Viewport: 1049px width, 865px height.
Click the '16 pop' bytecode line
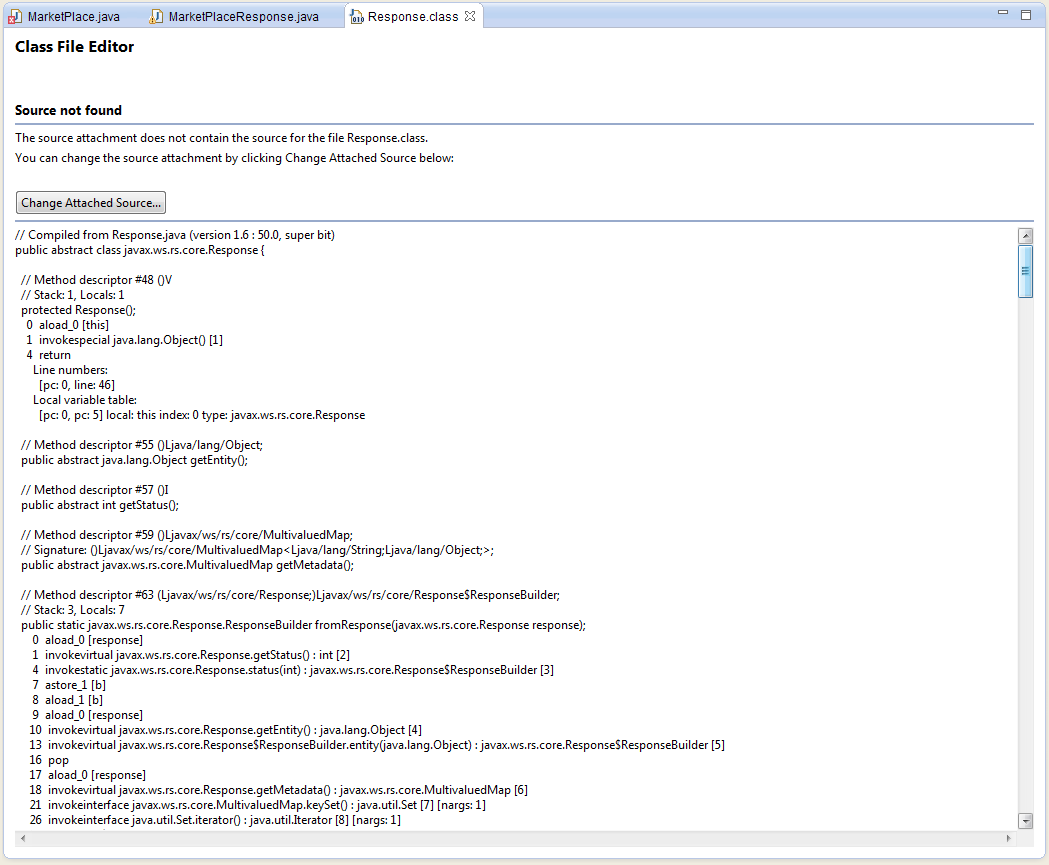(49, 760)
